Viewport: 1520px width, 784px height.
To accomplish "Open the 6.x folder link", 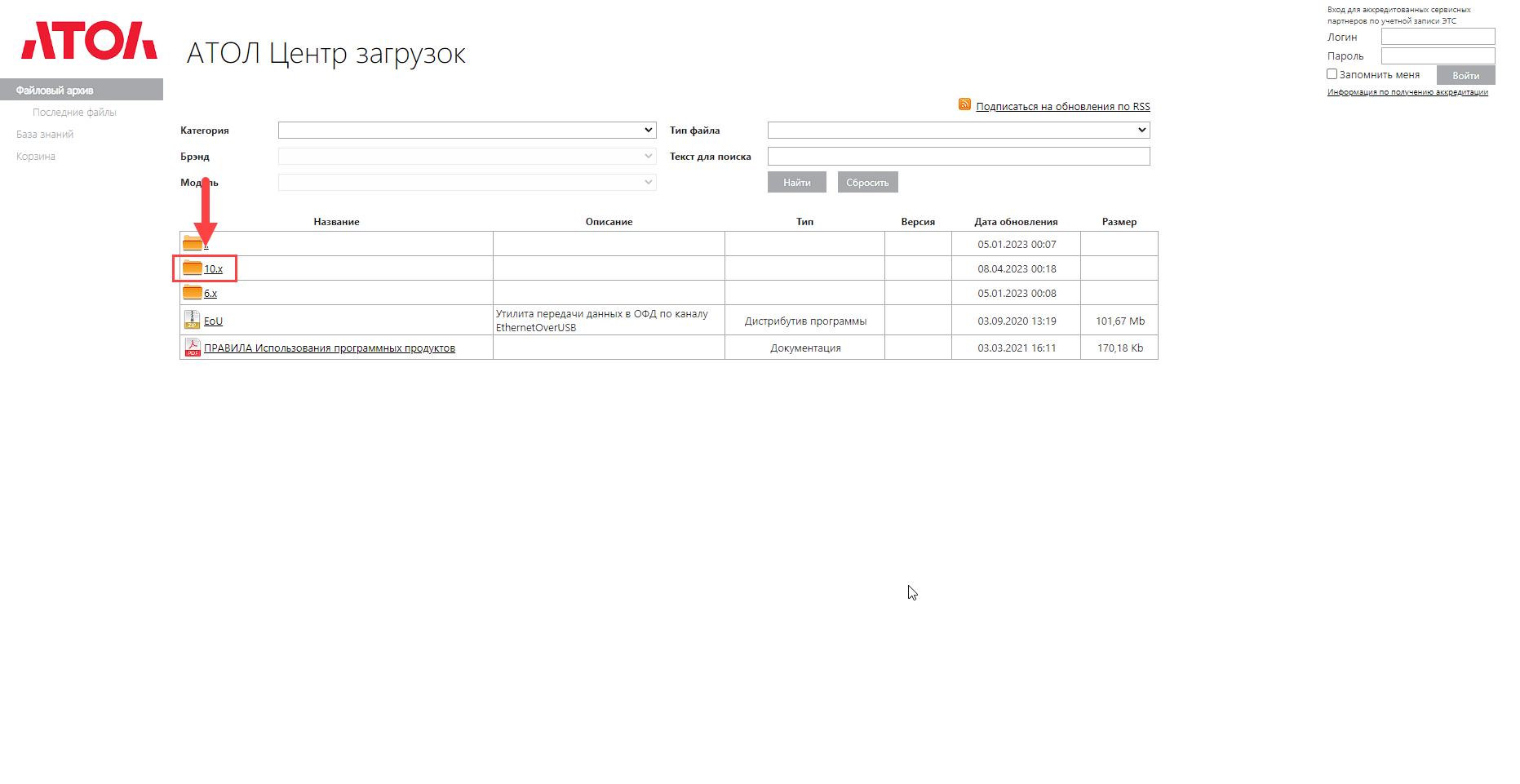I will (210, 293).
